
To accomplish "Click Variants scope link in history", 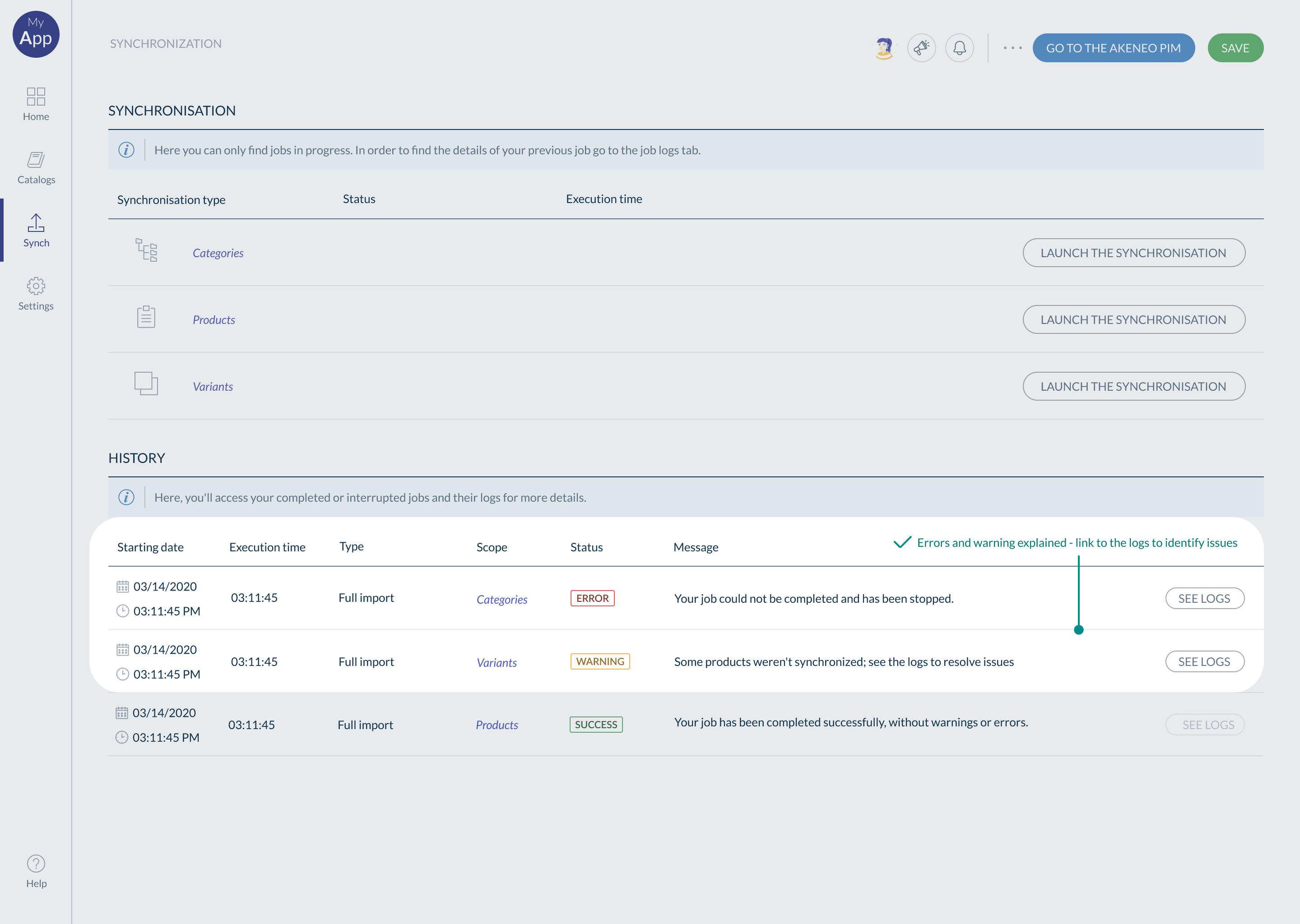I will point(497,662).
